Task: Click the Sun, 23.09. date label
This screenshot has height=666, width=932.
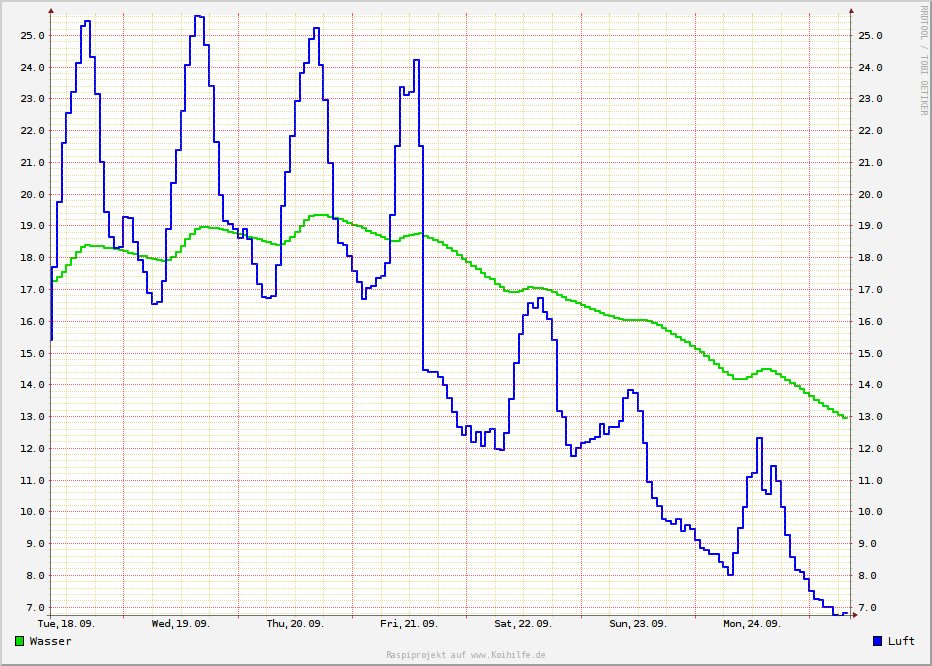Action: (638, 623)
